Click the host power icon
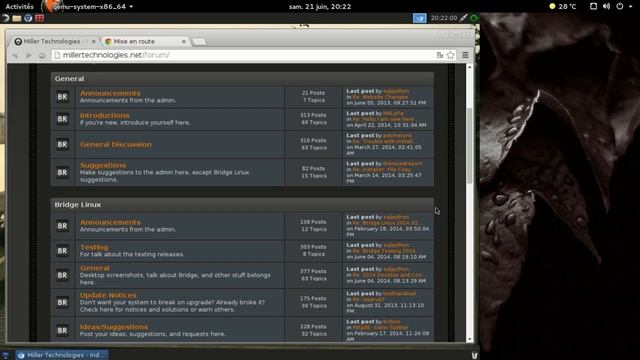 click(x=620, y=6)
